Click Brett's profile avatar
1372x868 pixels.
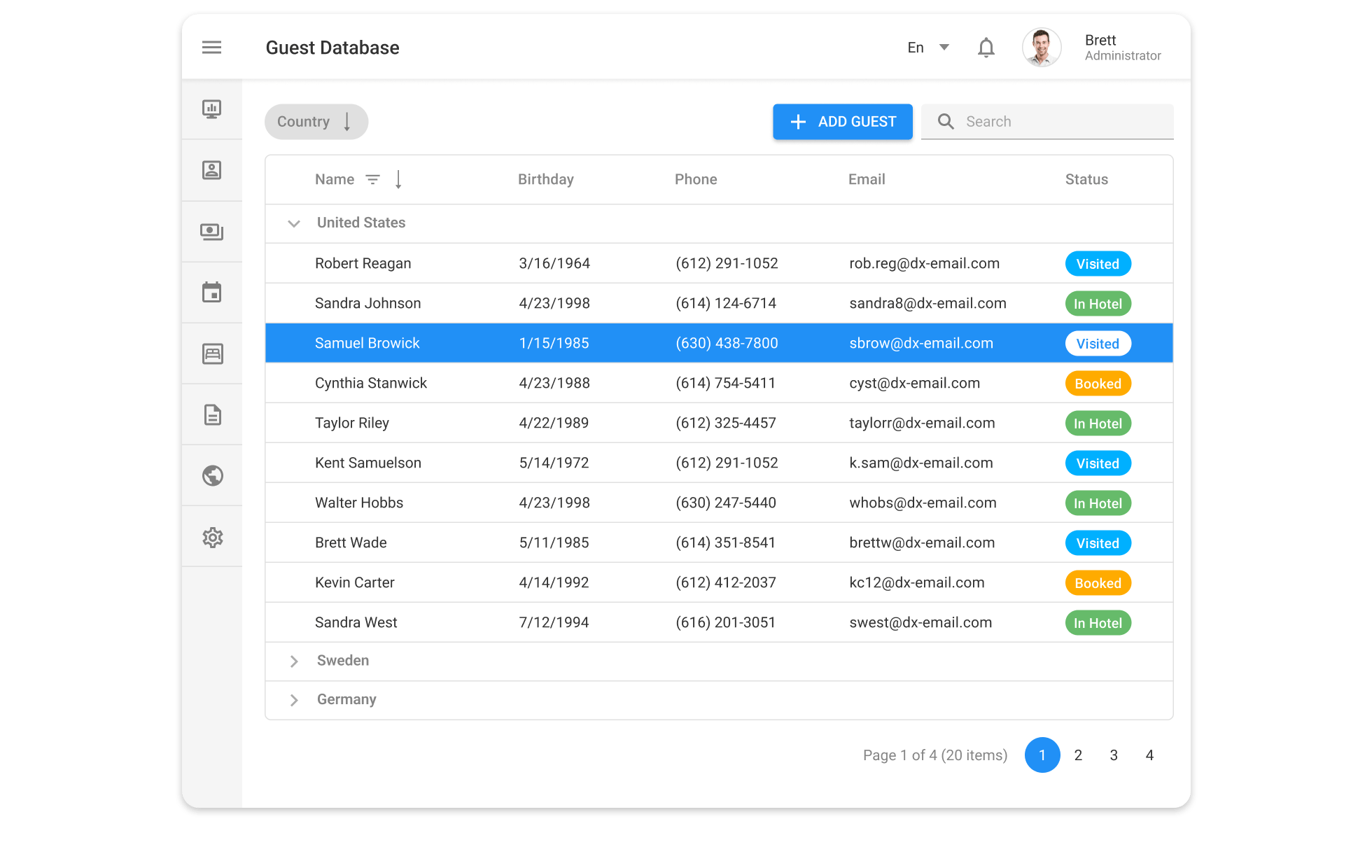[1042, 48]
